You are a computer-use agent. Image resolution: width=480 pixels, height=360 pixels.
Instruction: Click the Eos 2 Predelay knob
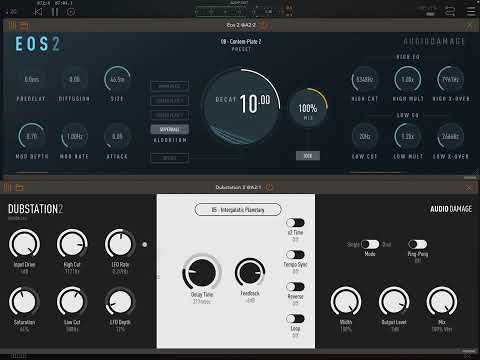32,79
